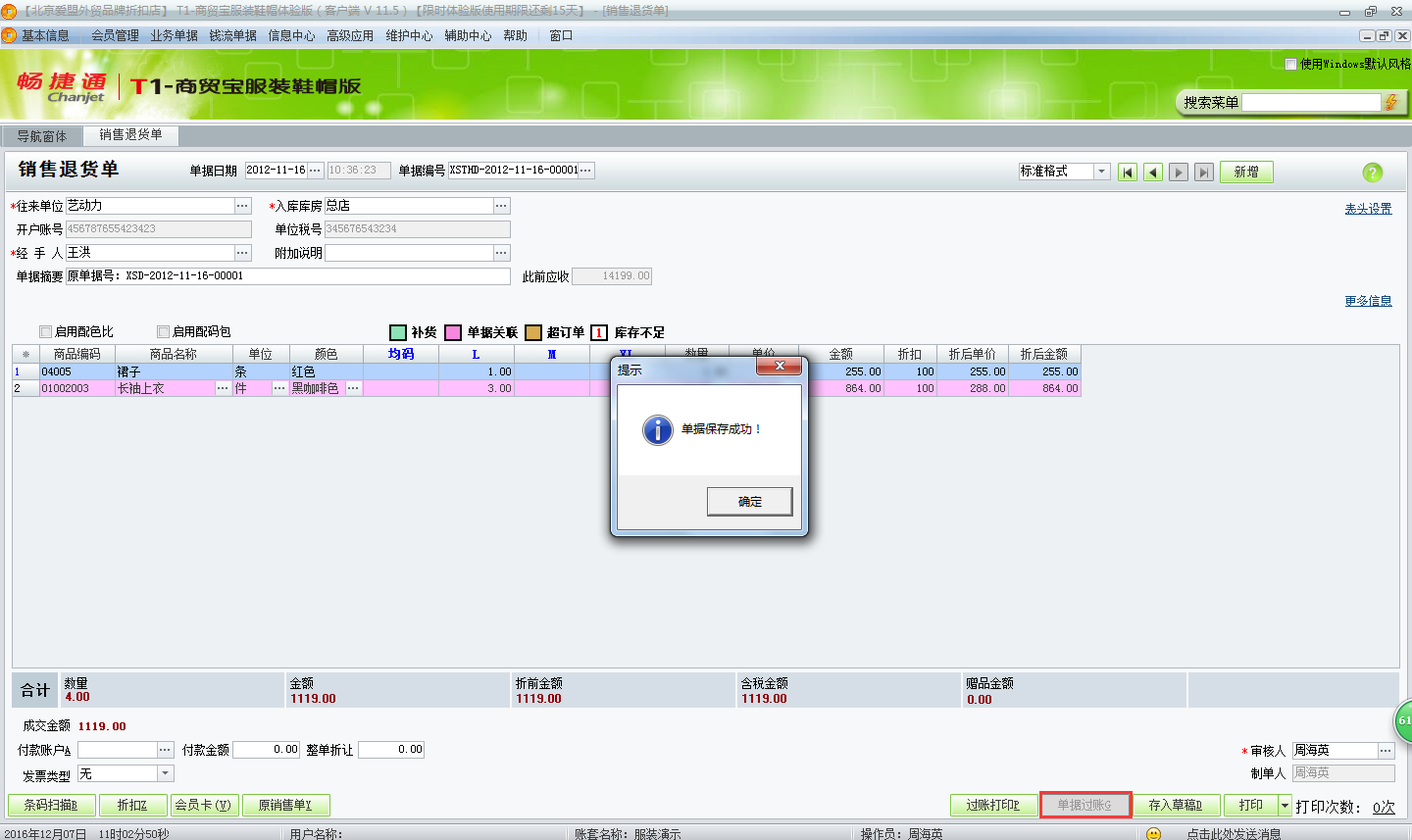Click 折扣 button at bottom

(x=133, y=806)
